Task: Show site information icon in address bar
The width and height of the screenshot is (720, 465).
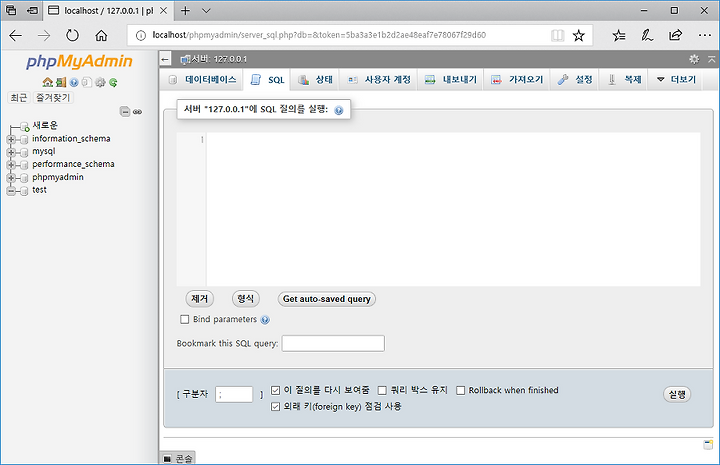Action: [x=141, y=35]
